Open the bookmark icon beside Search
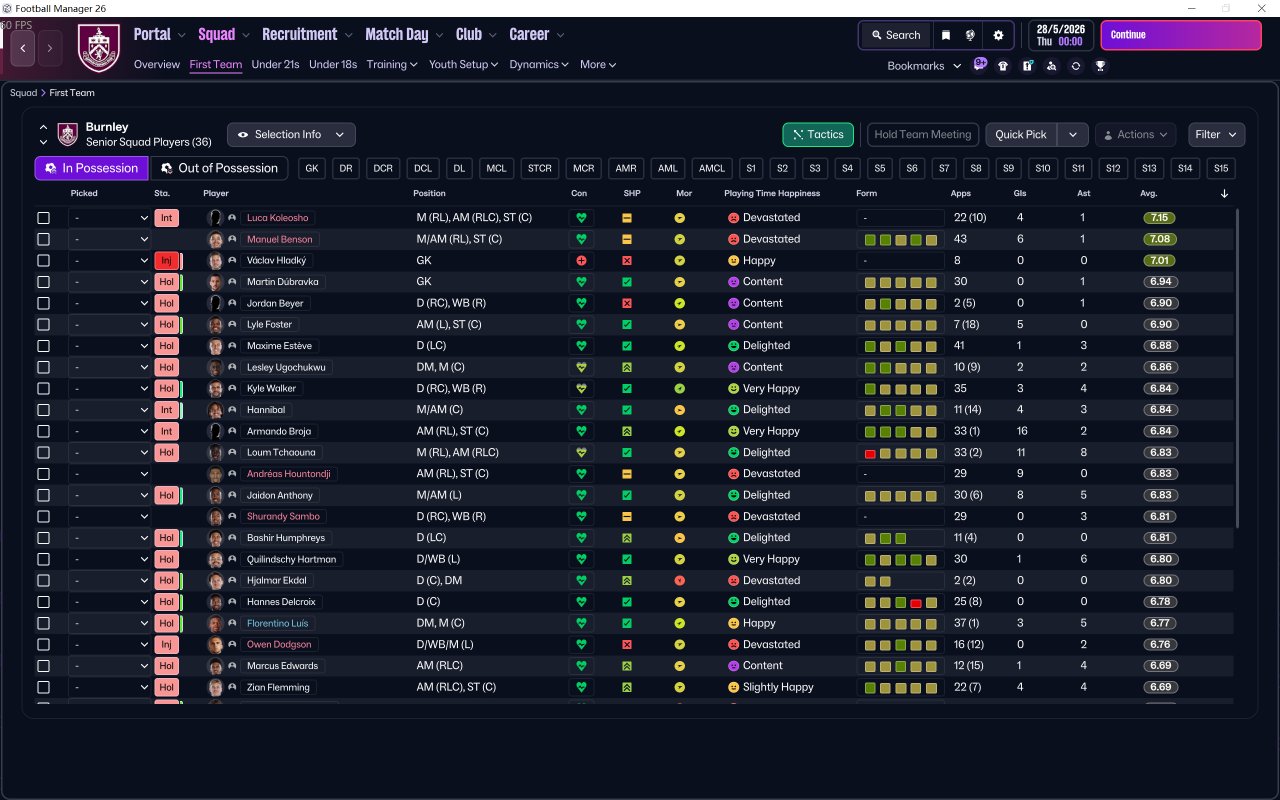1280x800 pixels. (946, 35)
